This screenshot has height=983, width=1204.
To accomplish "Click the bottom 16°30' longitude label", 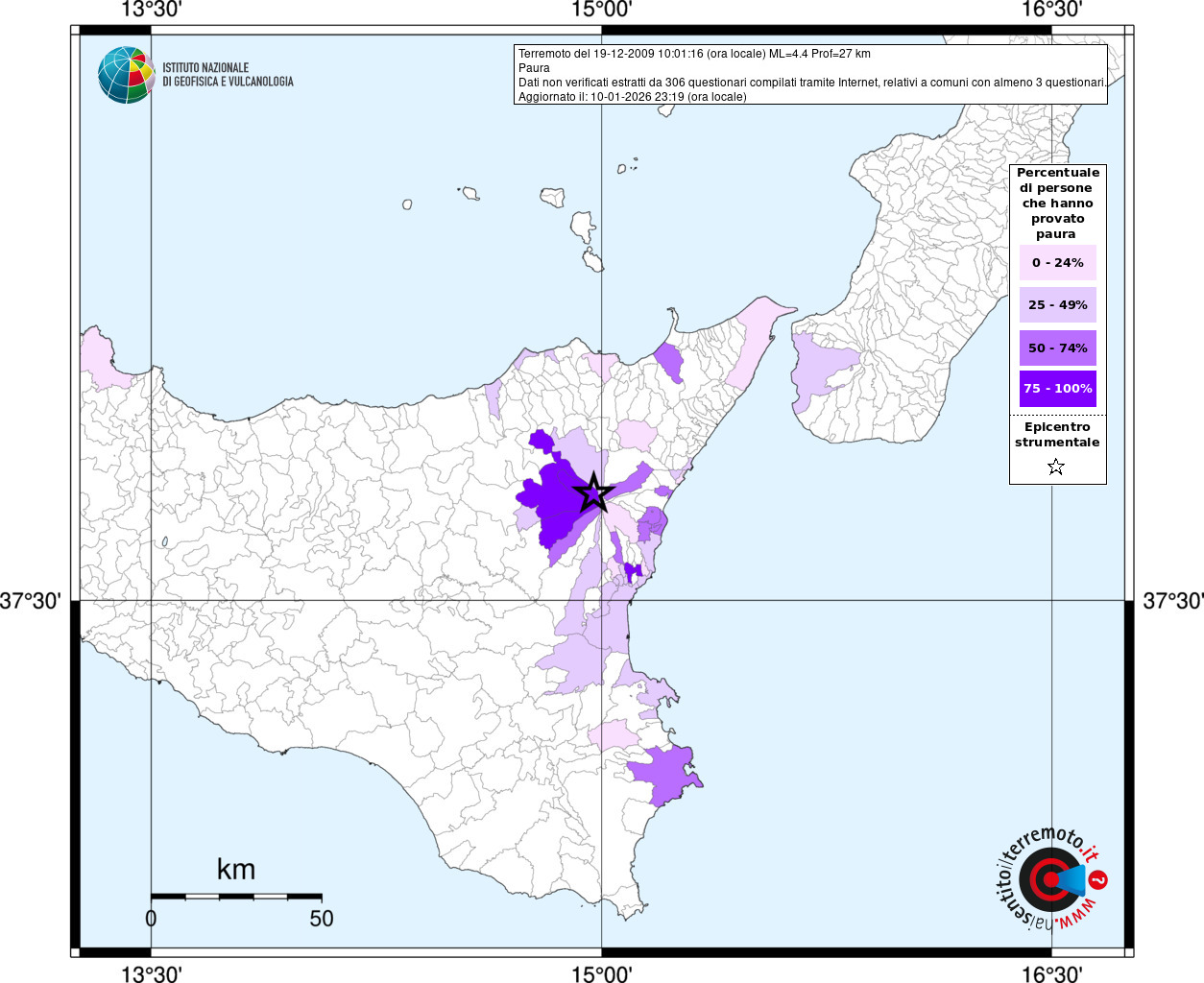I will tap(1051, 973).
